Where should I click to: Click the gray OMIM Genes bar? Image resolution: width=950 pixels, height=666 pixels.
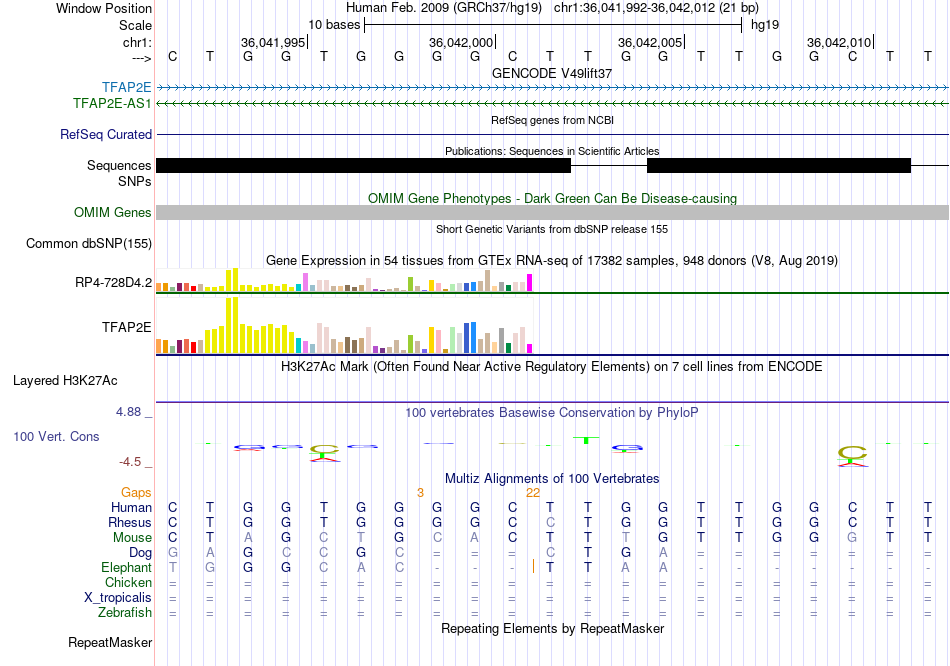(x=553, y=212)
